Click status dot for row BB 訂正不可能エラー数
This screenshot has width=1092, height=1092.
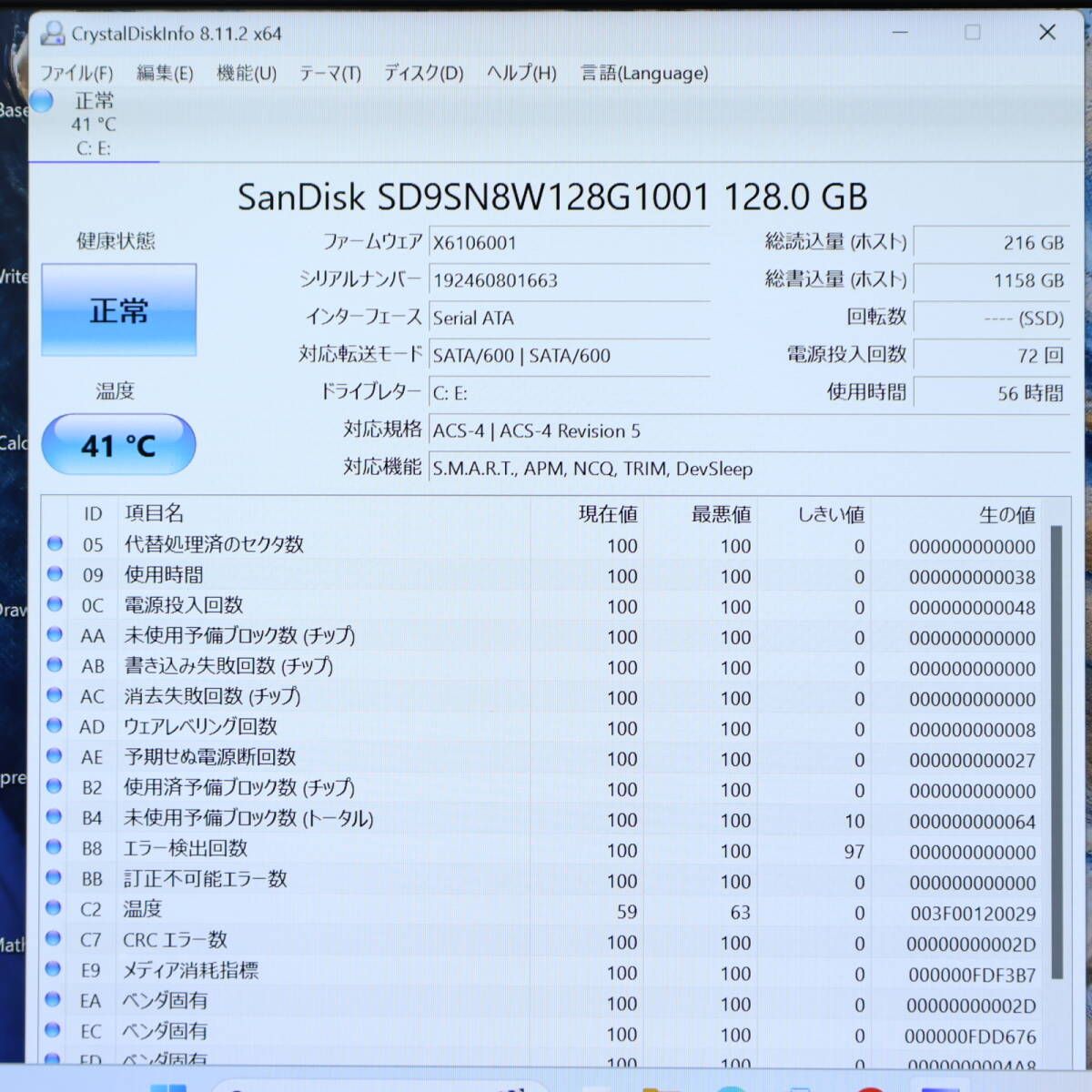pyautogui.click(x=54, y=878)
